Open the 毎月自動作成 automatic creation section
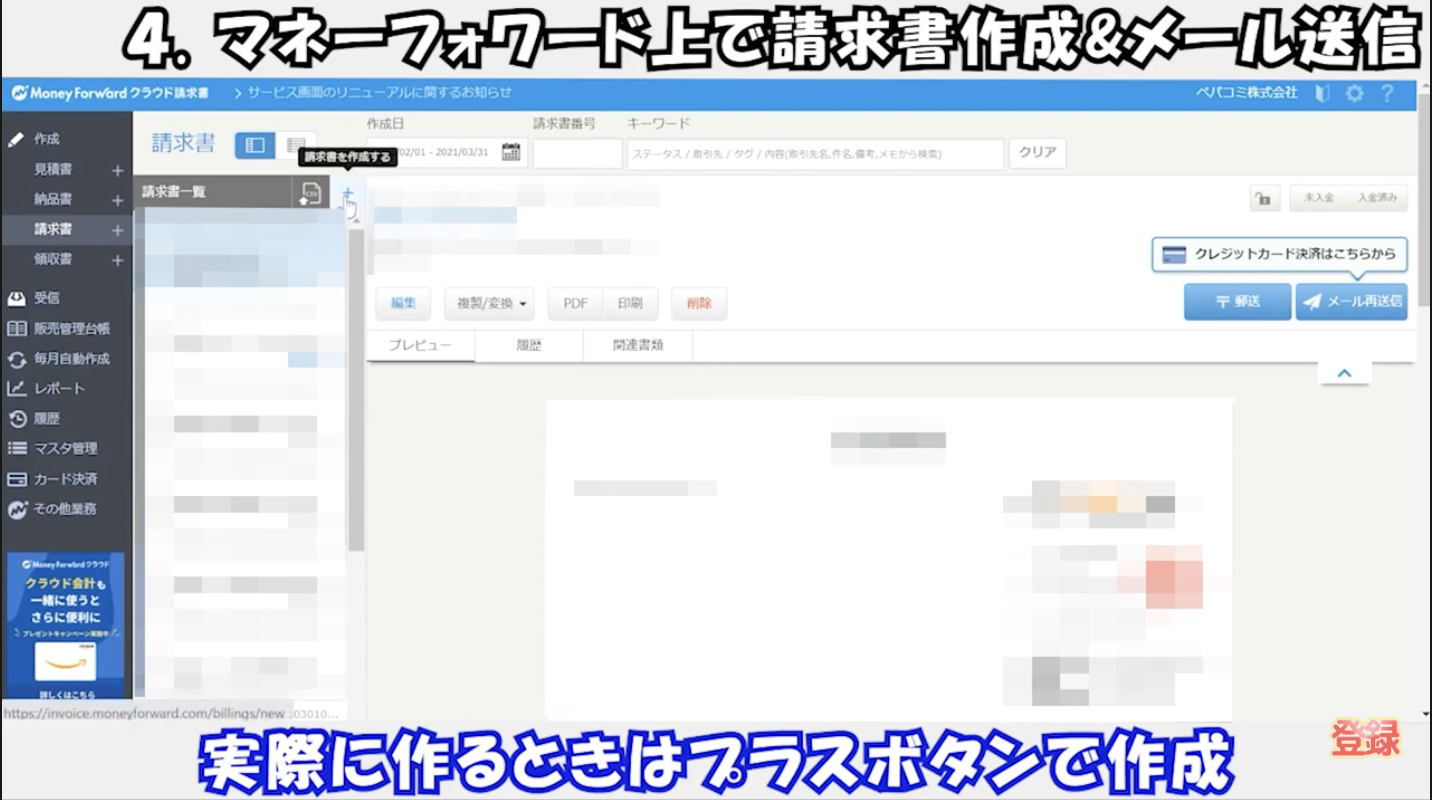The image size is (1432, 800). coord(70,358)
